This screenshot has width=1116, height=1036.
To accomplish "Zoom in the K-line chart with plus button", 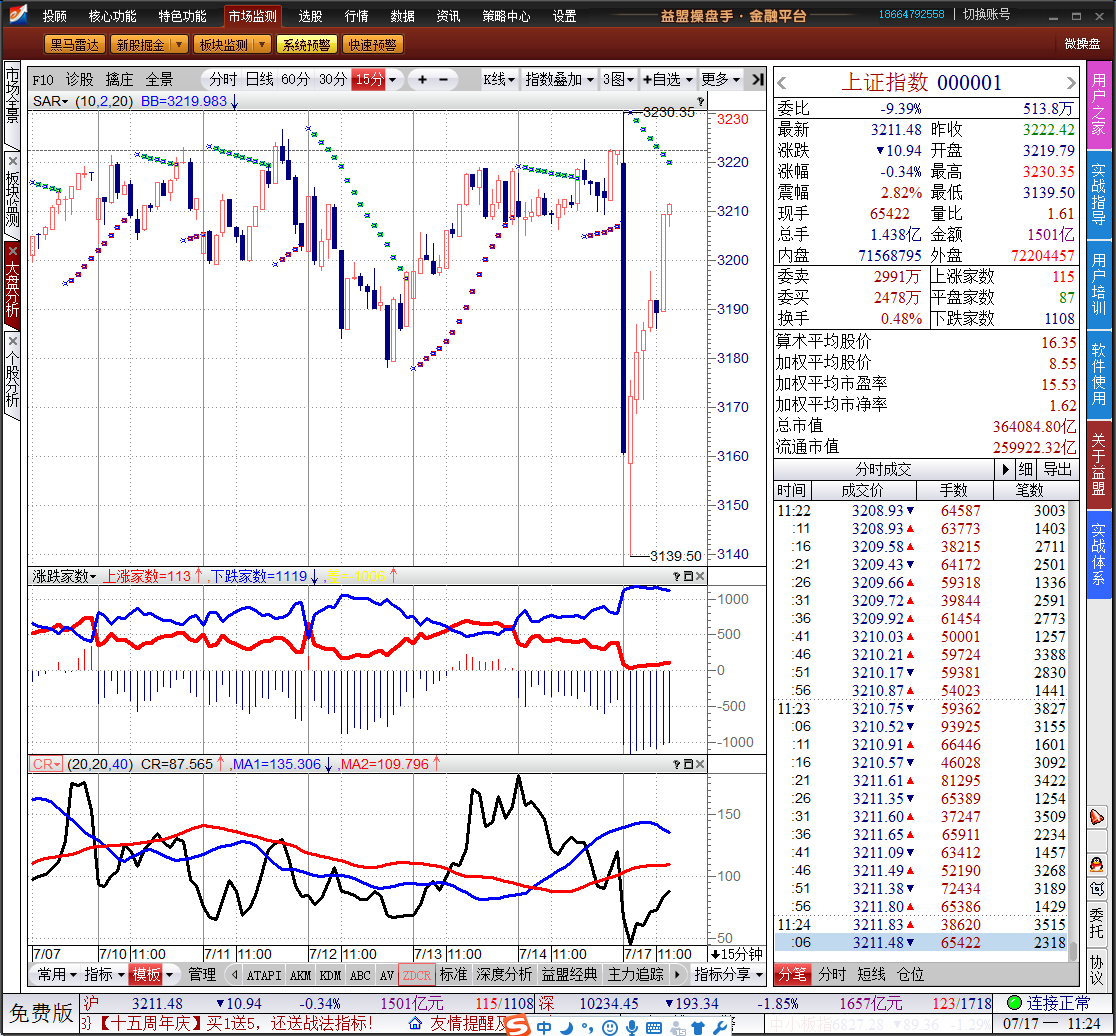I will [422, 80].
